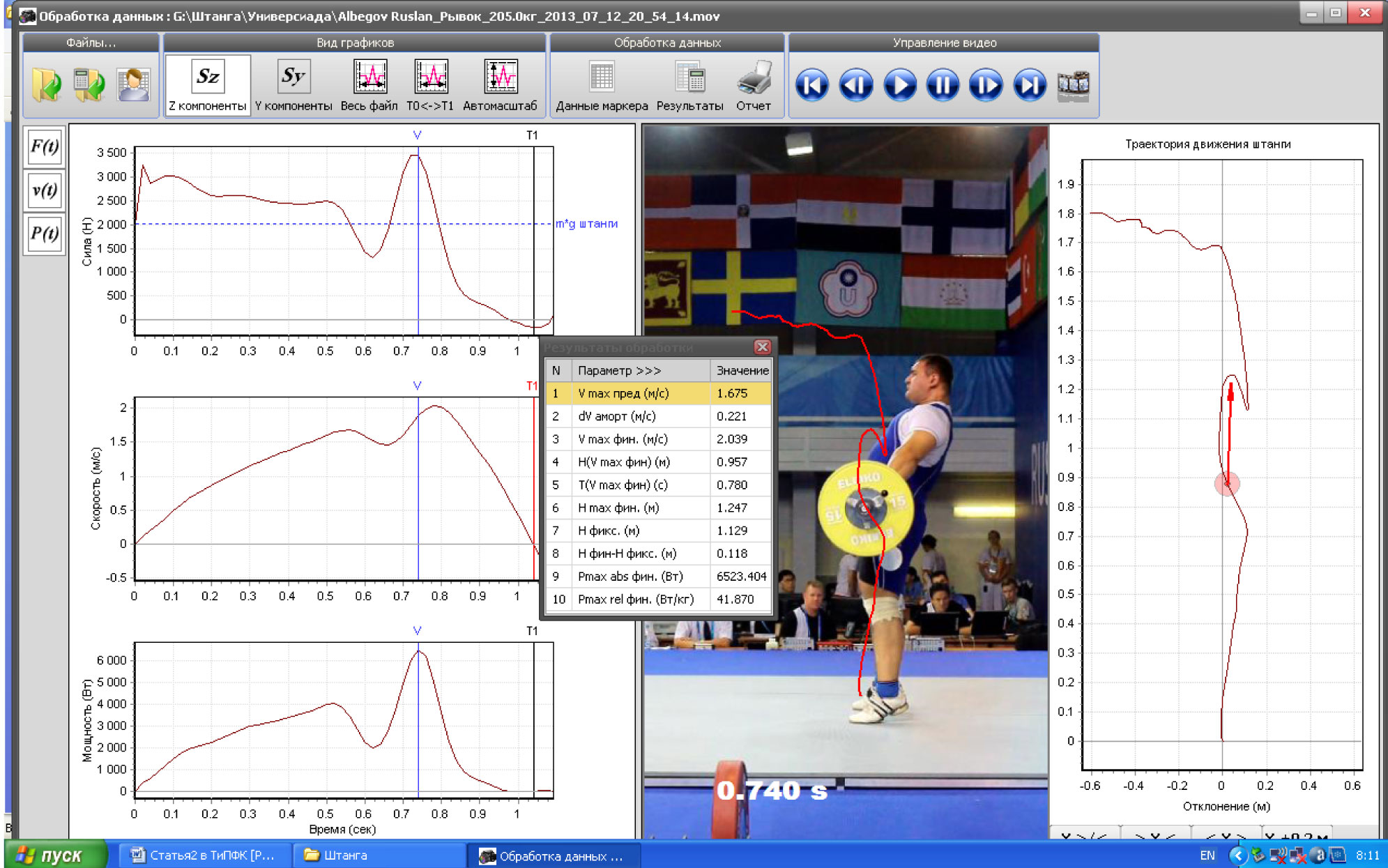This screenshot has width=1388, height=868.
Task: Show the F(t) force graph
Action: coord(45,147)
